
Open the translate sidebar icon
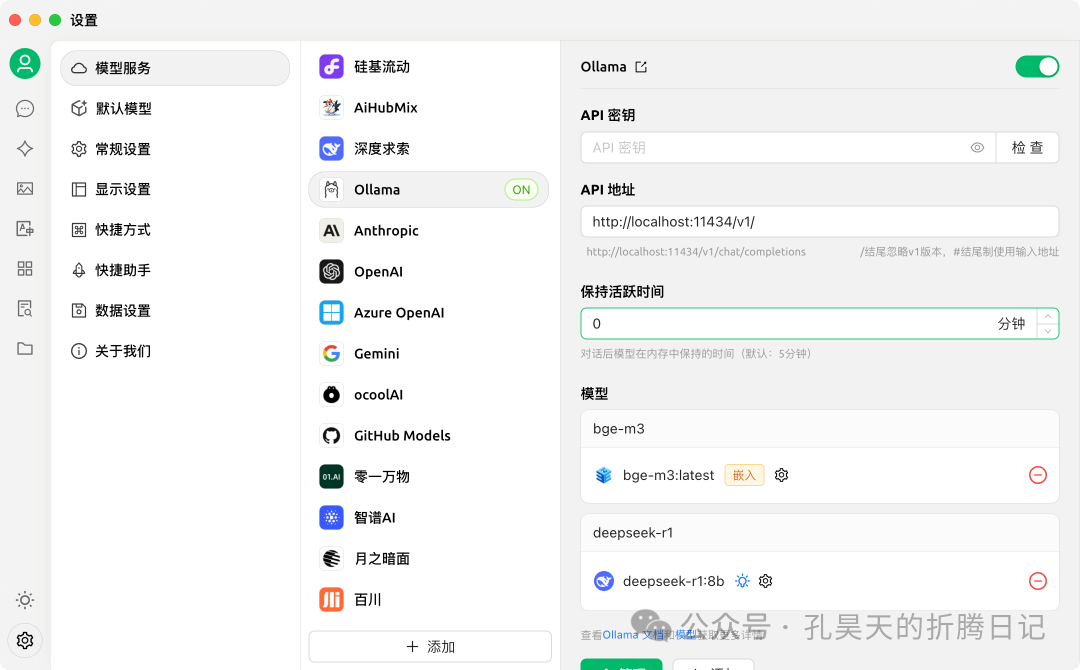(x=25, y=229)
